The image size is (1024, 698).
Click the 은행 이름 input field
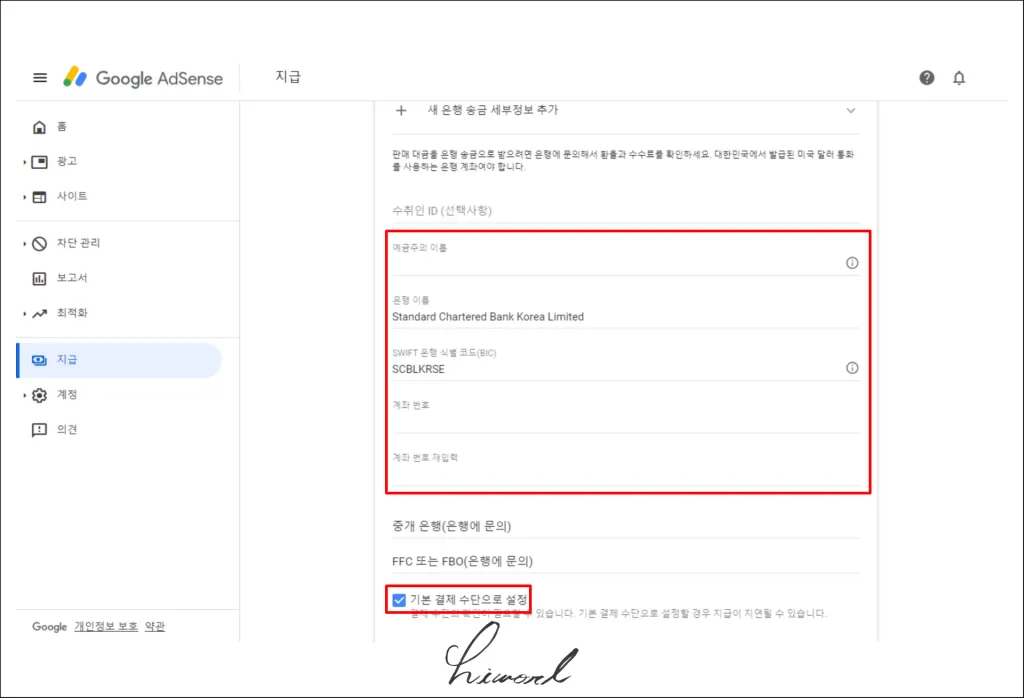[x=624, y=316]
